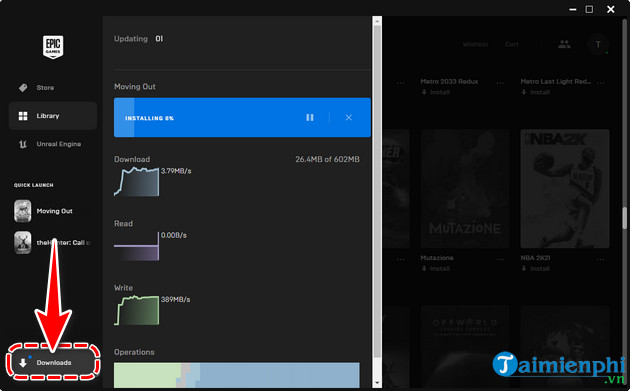
Task: Open options menu for Metro 2033 Redux
Action: 500,82
